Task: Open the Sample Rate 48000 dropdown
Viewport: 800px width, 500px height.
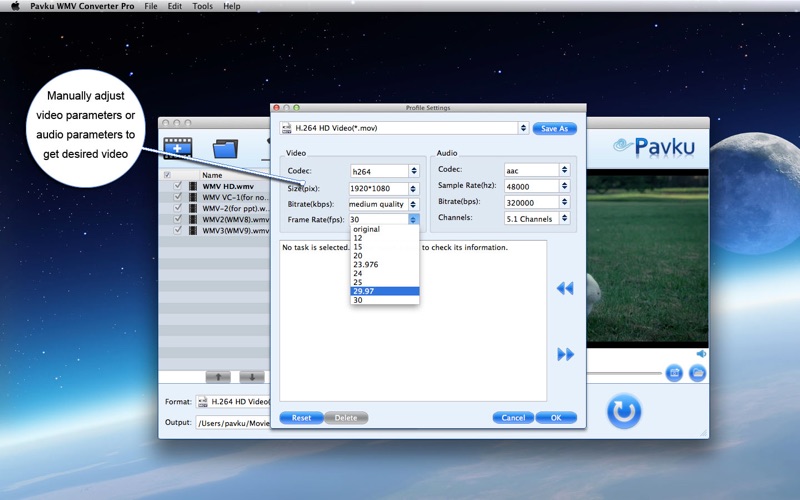Action: point(564,186)
